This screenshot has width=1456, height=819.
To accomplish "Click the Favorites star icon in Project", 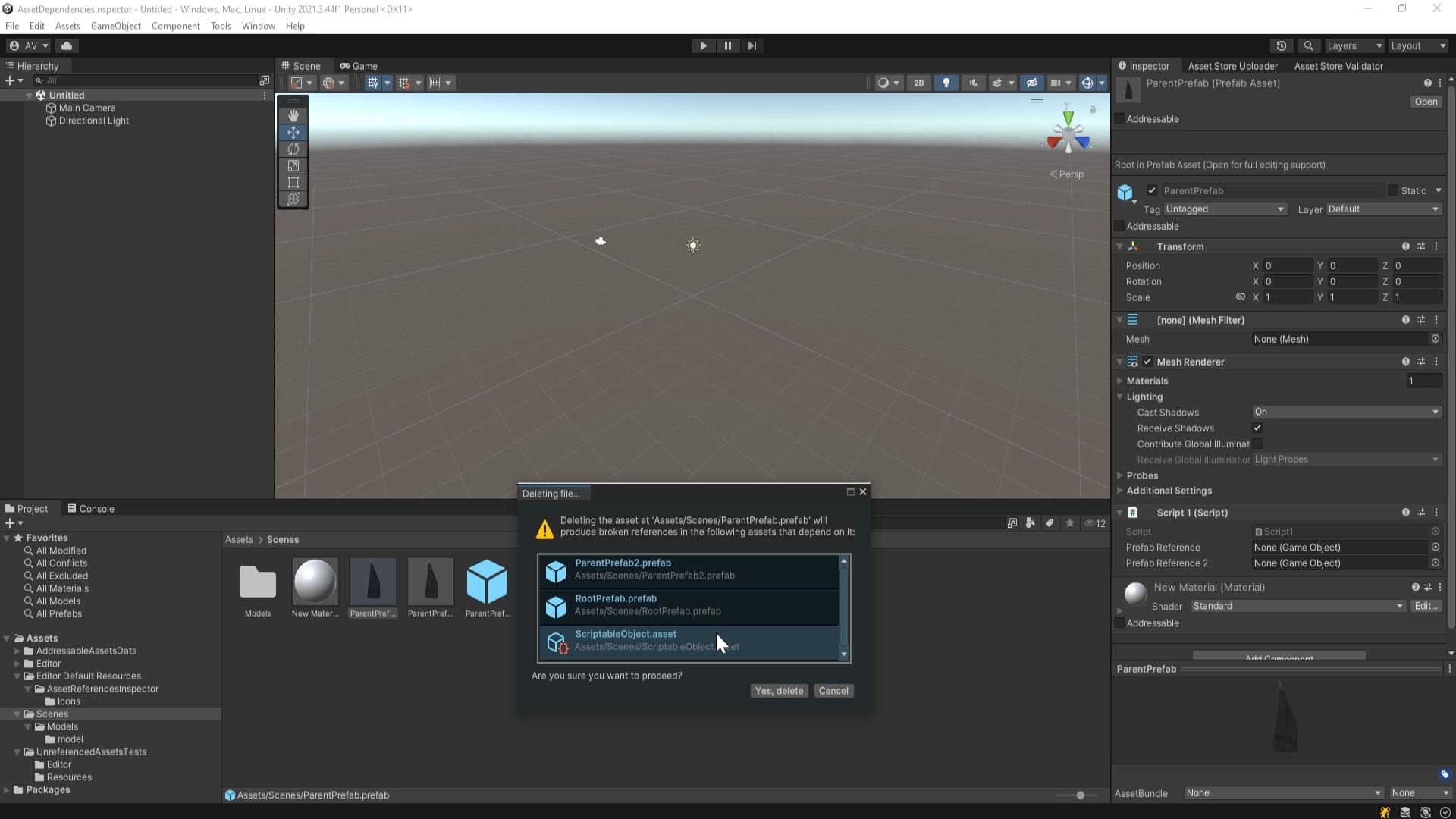I will click(1070, 523).
